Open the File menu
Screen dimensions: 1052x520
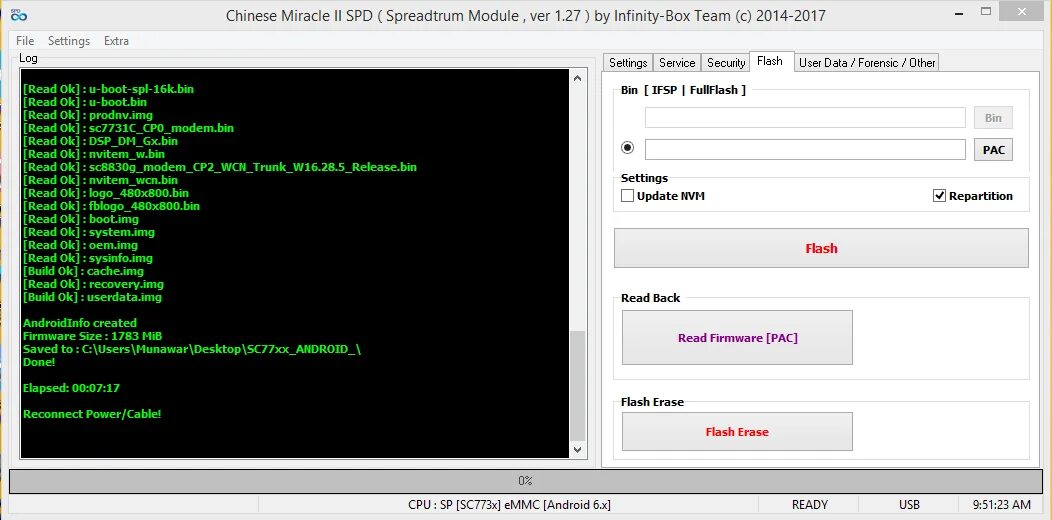(25, 41)
